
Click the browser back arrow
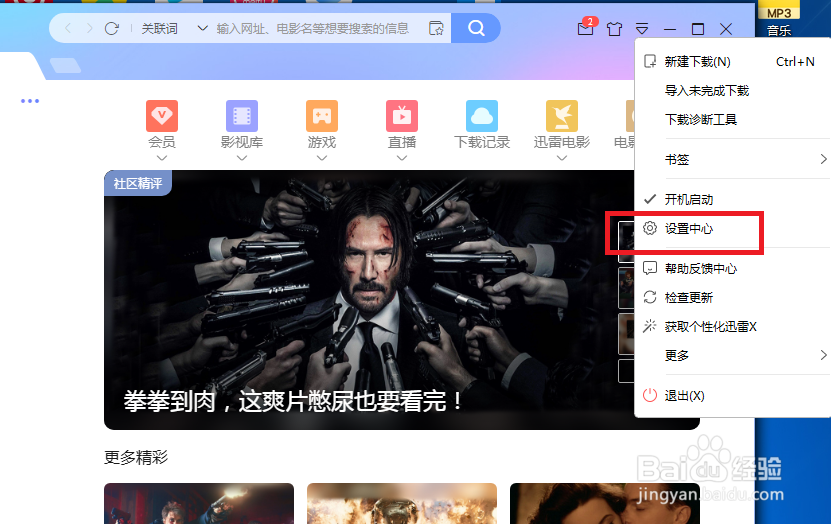click(68, 28)
